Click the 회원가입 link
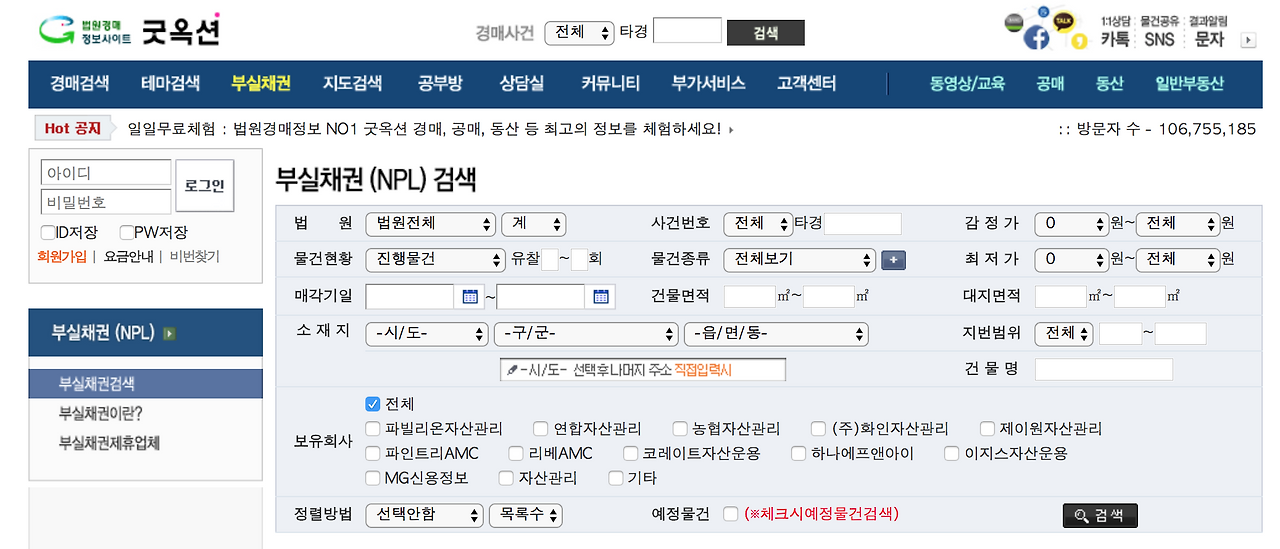 point(62,257)
